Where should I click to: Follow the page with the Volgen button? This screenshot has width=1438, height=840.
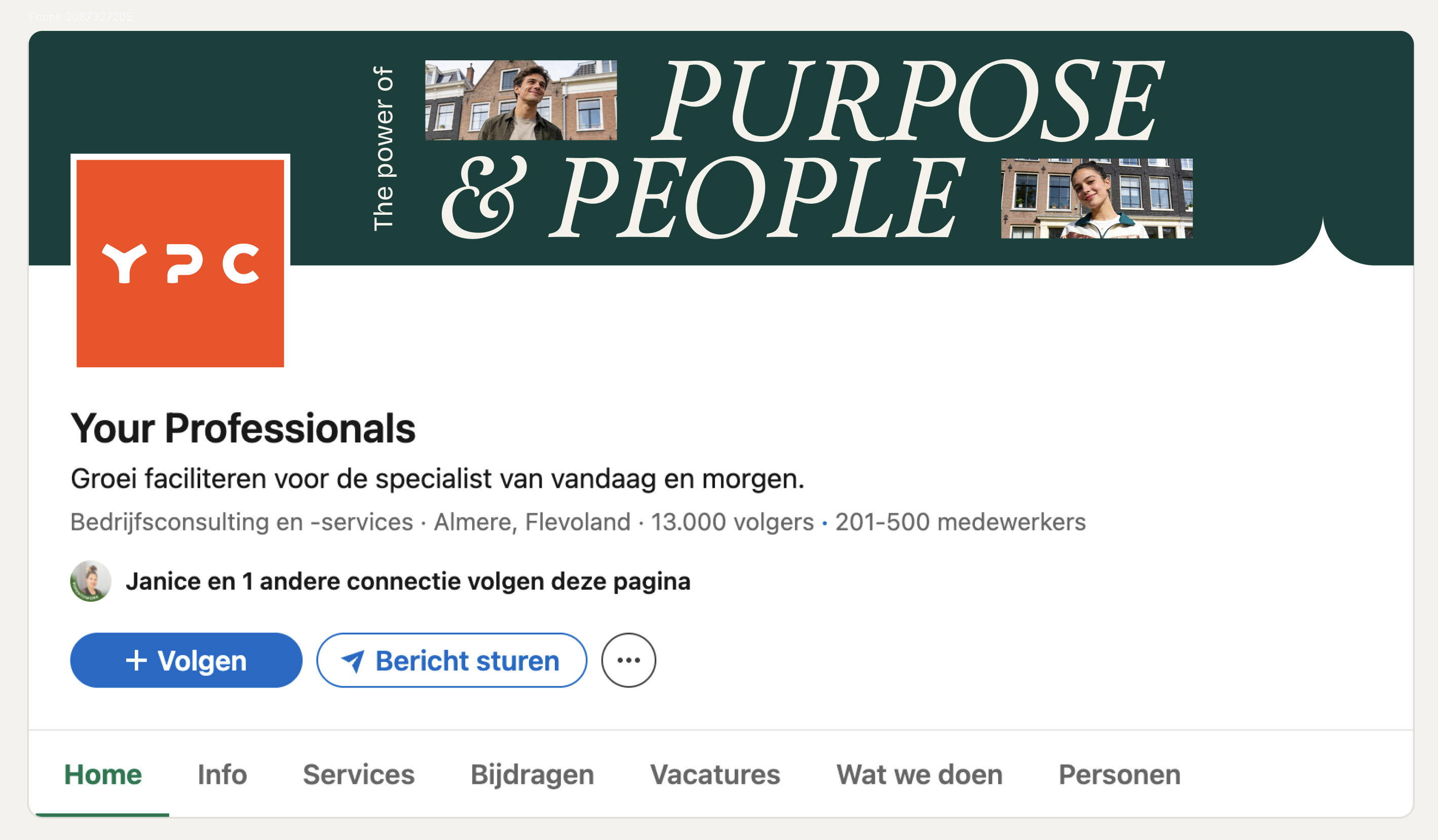186,660
